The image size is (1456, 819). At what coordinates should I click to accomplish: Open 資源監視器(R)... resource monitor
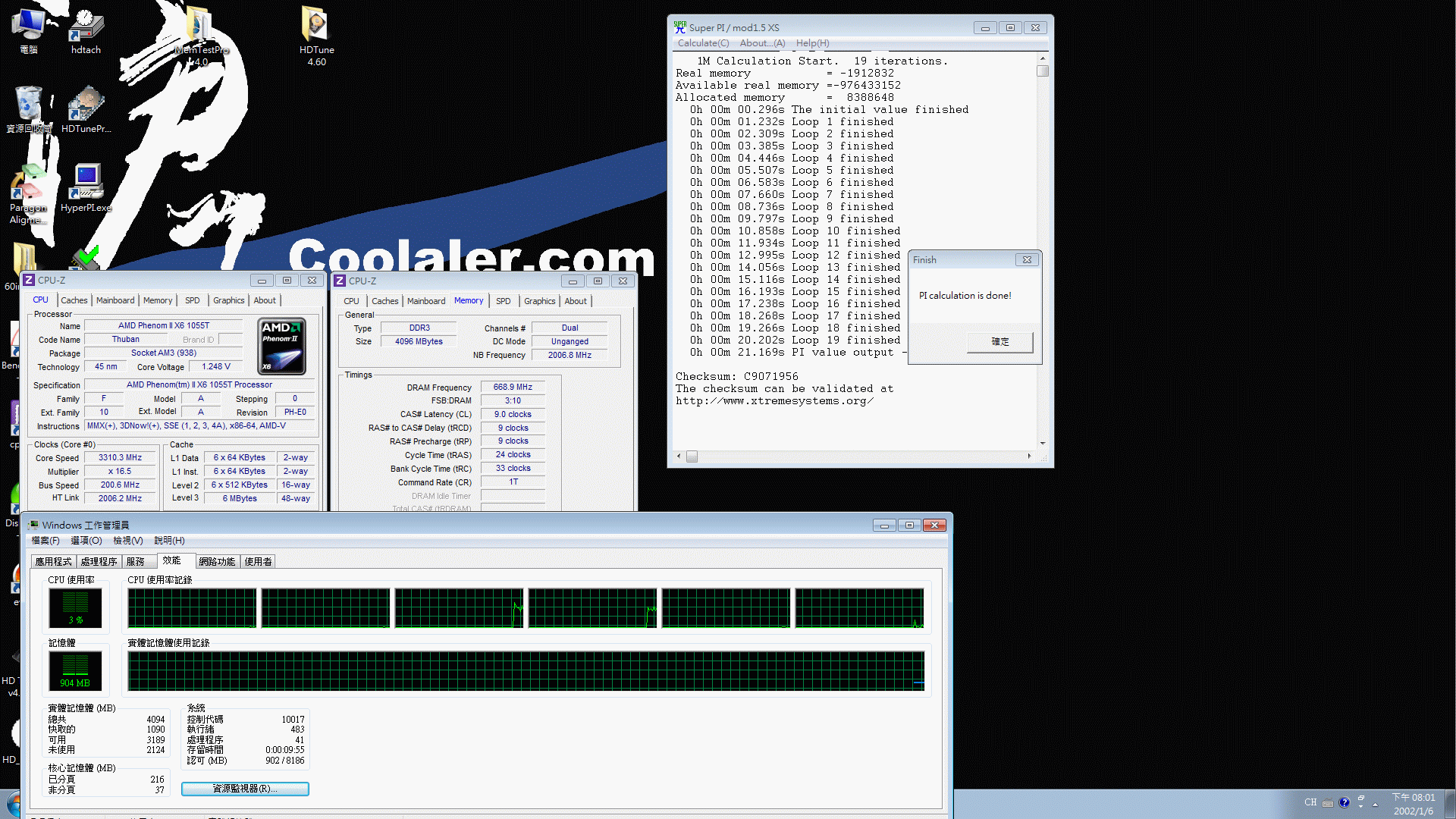(x=245, y=789)
